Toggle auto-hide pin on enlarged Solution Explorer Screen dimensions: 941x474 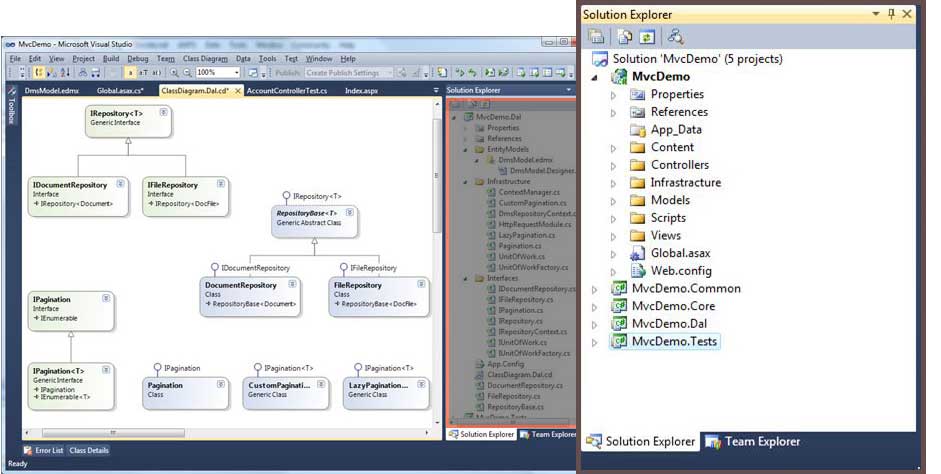(x=891, y=14)
